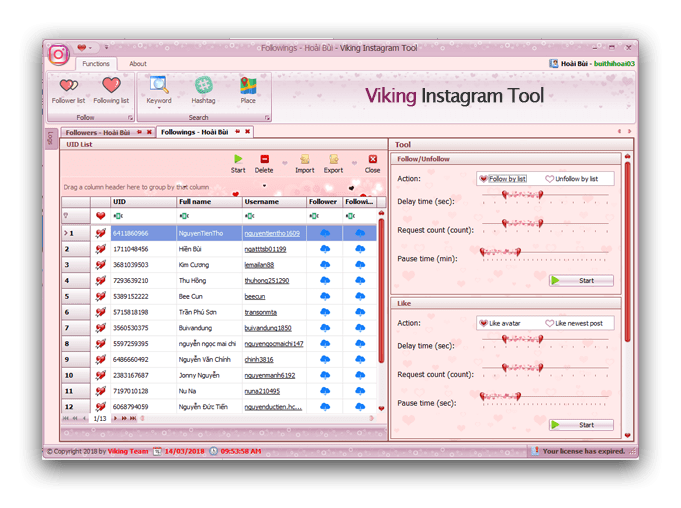The width and height of the screenshot is (681, 508).
Task: Click the heart icon in row 5 Bee Cun
Action: pos(100,296)
